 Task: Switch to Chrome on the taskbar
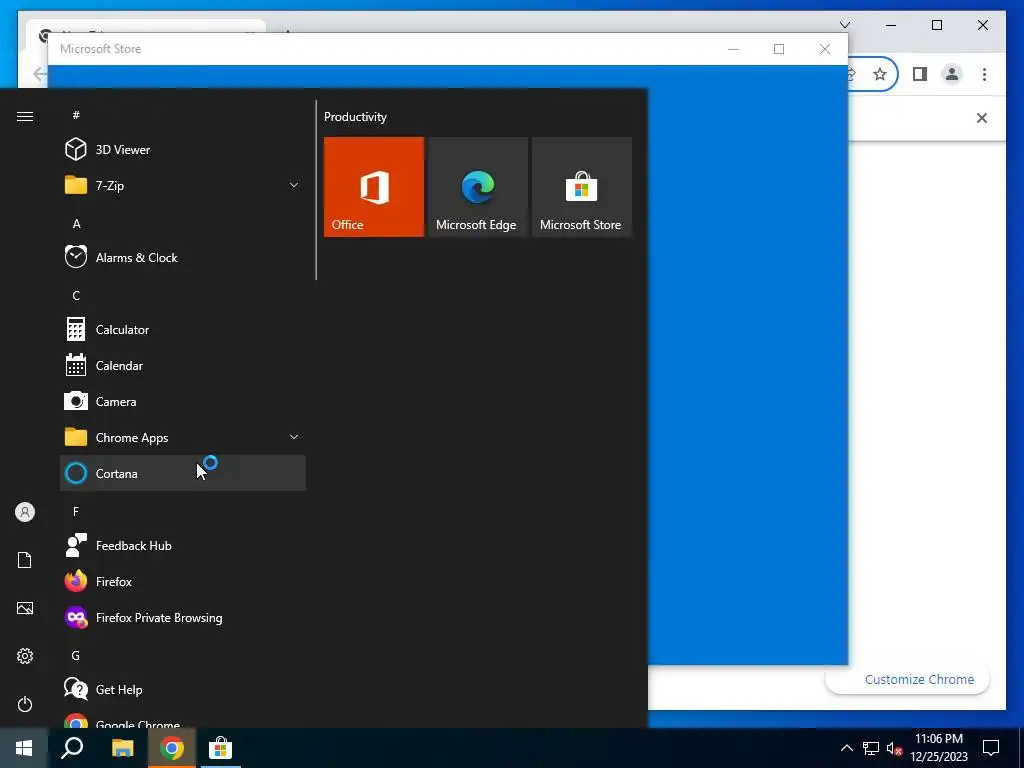coord(172,748)
